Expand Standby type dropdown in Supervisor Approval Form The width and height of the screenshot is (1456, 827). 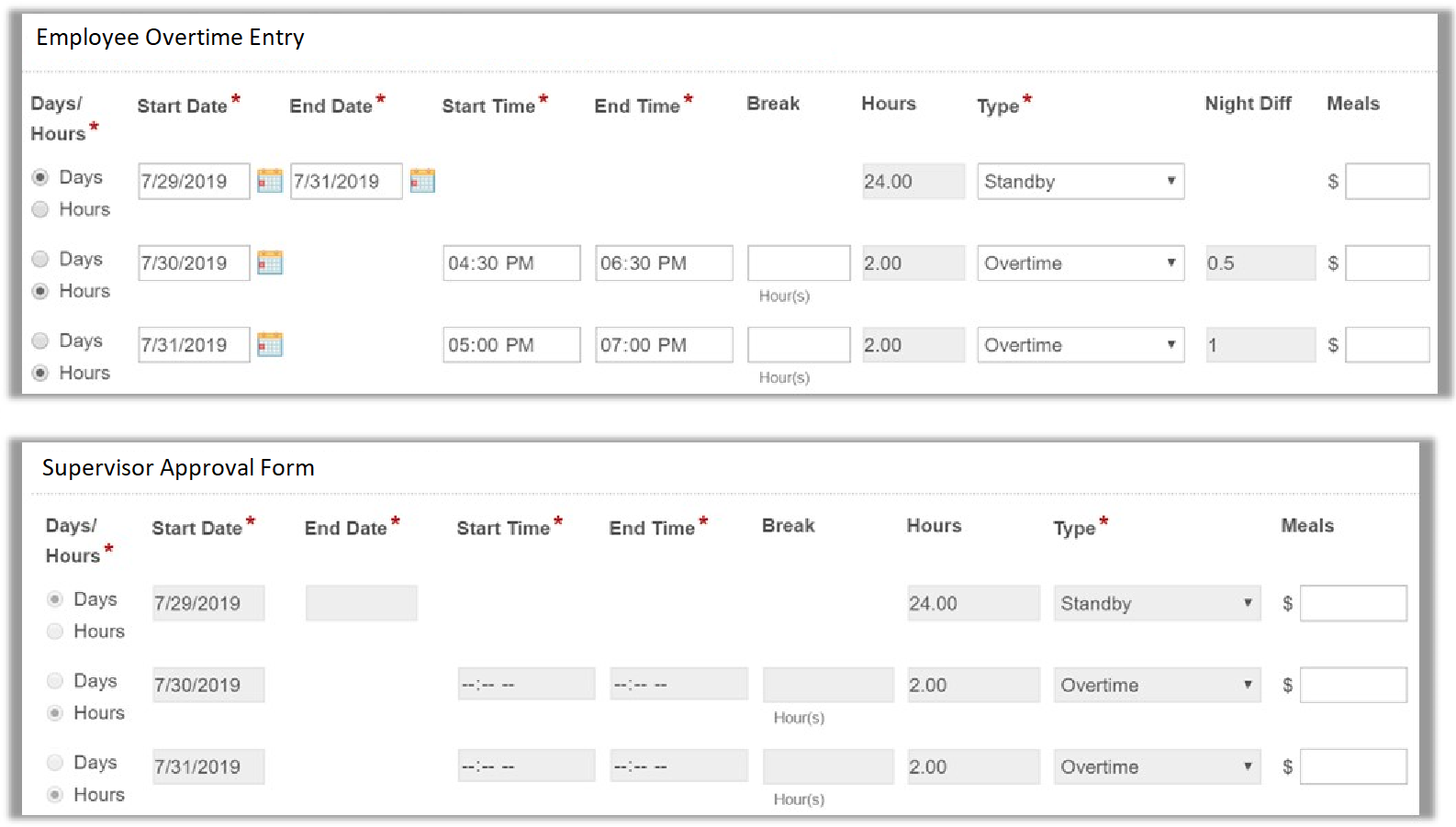1156,603
